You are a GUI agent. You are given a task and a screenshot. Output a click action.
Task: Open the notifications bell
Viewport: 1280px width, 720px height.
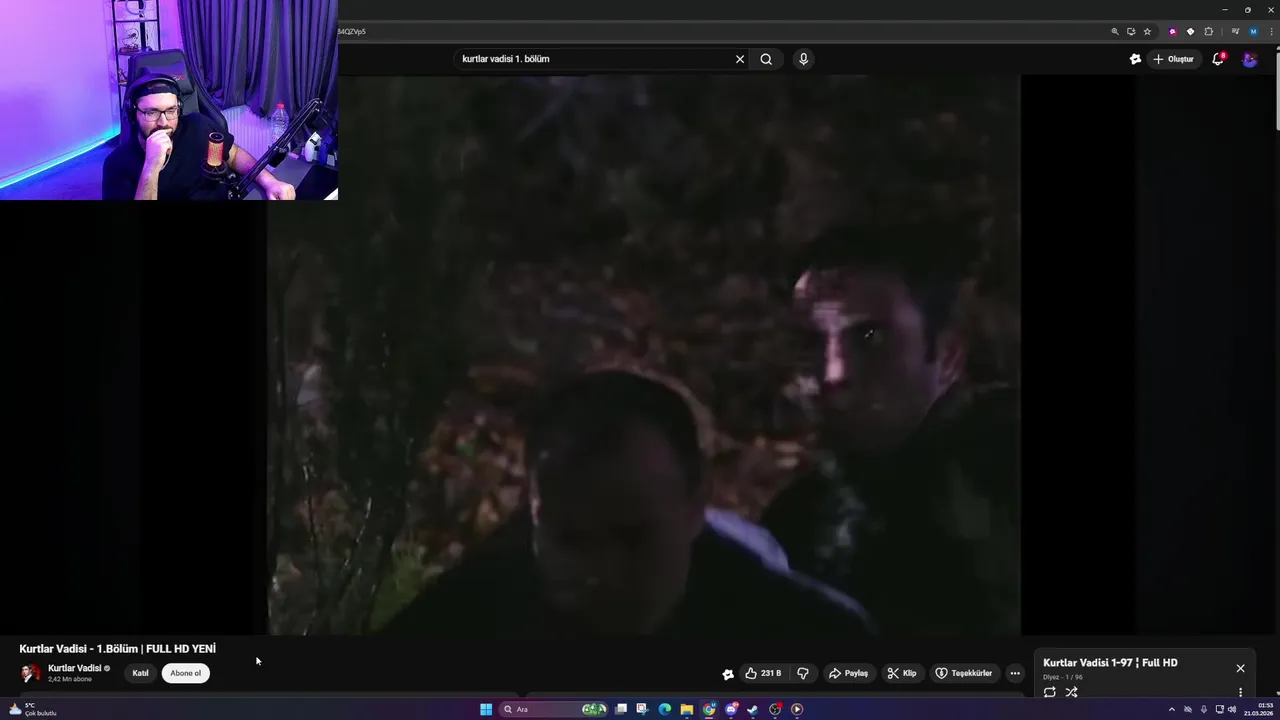(x=1218, y=59)
